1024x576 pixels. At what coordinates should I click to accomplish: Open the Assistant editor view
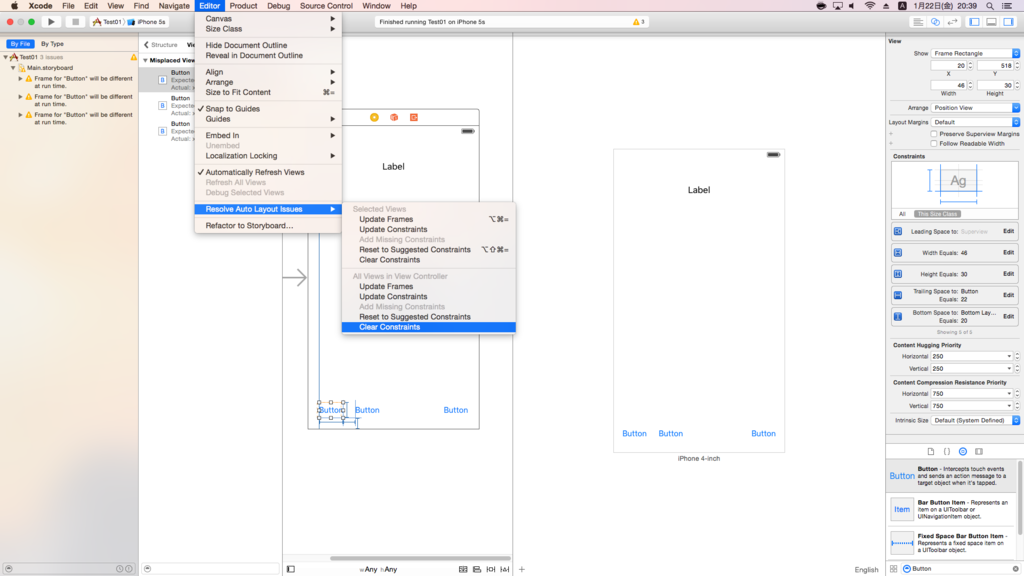pos(935,22)
